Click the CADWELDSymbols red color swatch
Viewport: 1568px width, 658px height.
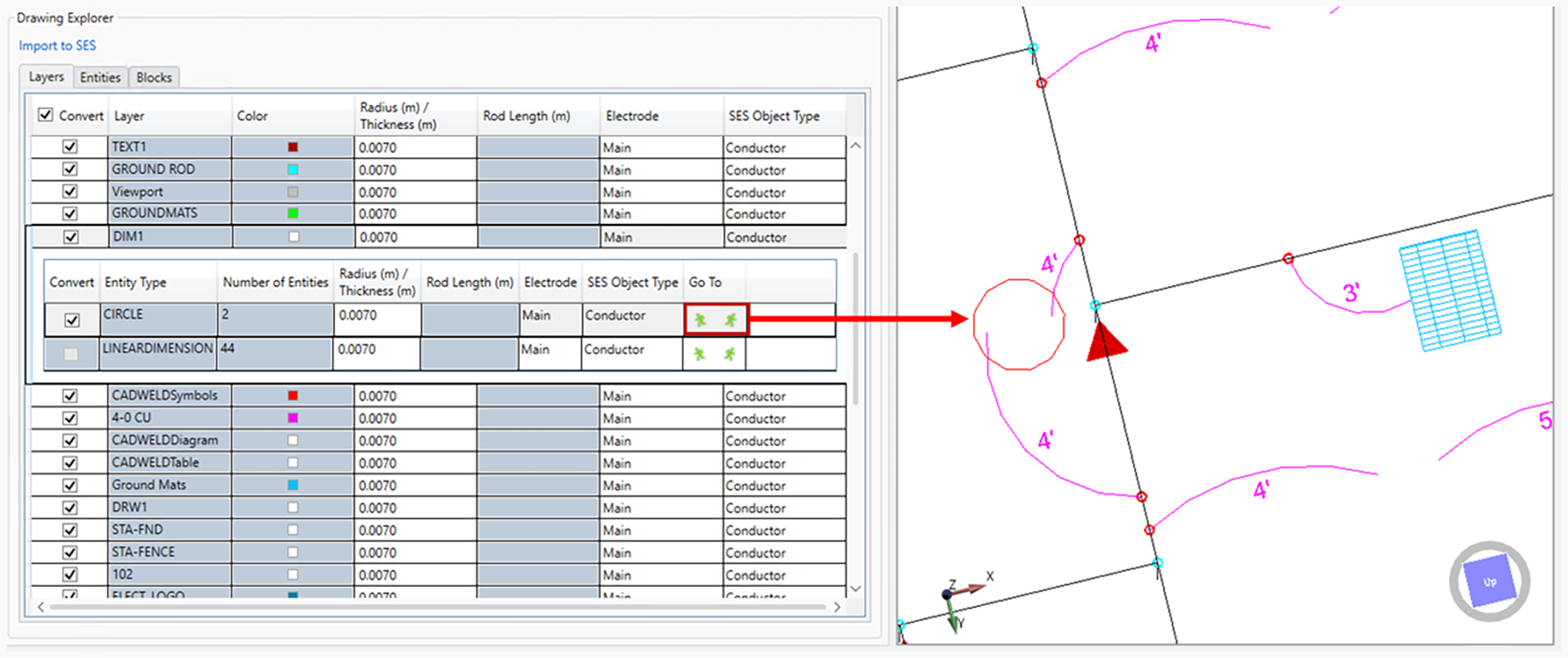click(x=293, y=395)
